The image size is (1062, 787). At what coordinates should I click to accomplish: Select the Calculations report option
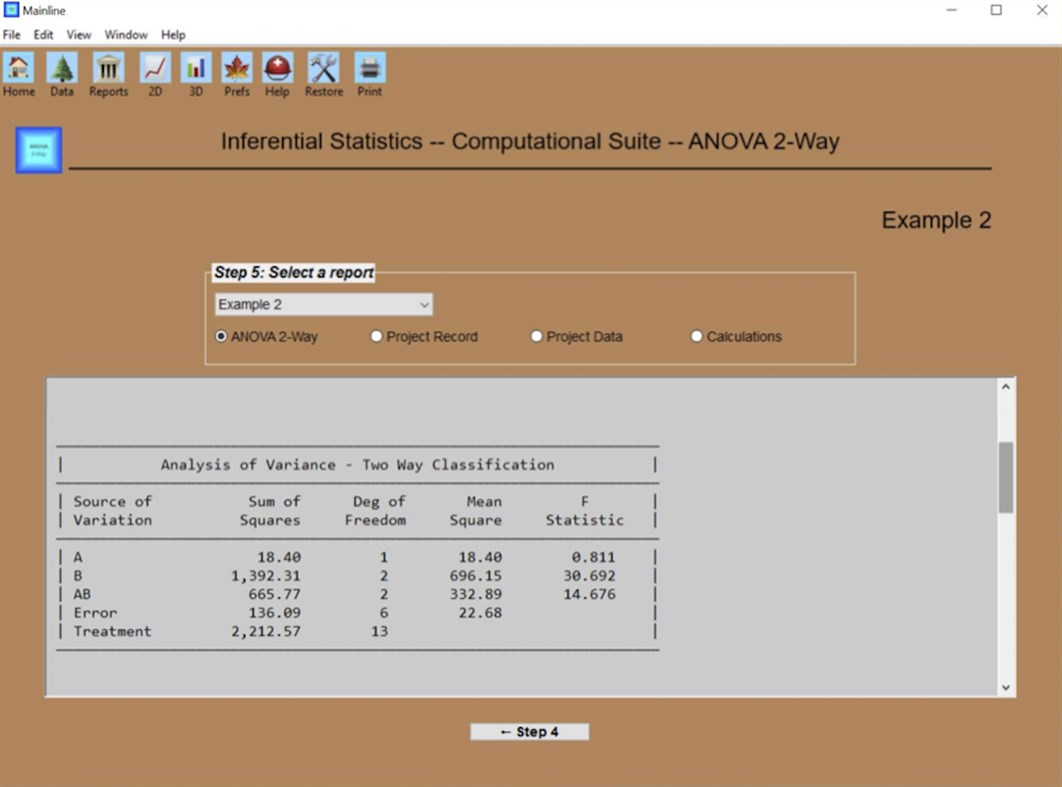(x=696, y=336)
